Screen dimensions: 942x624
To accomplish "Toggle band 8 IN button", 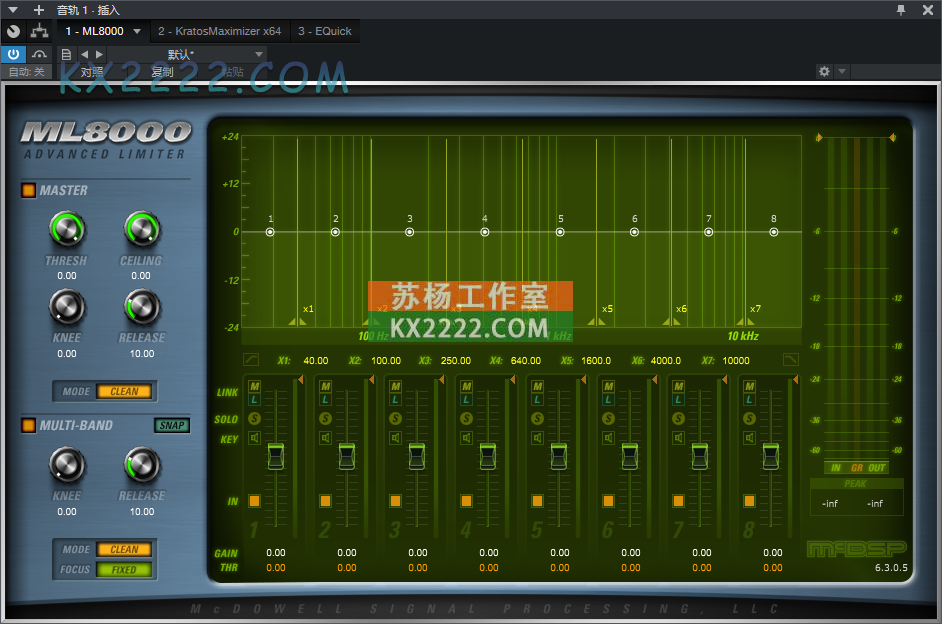I will coord(750,501).
